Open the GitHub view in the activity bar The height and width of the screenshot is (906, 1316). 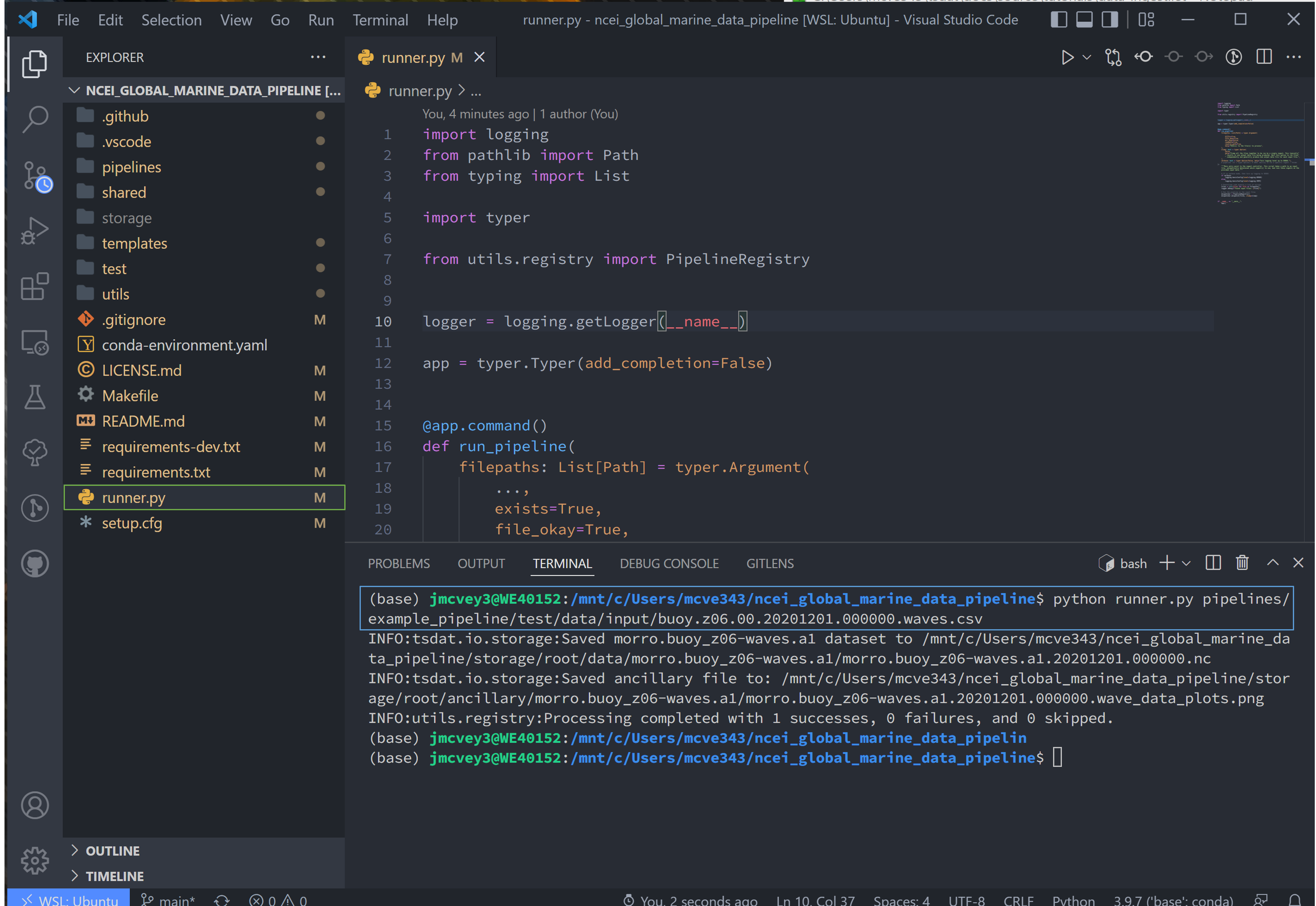(35, 563)
